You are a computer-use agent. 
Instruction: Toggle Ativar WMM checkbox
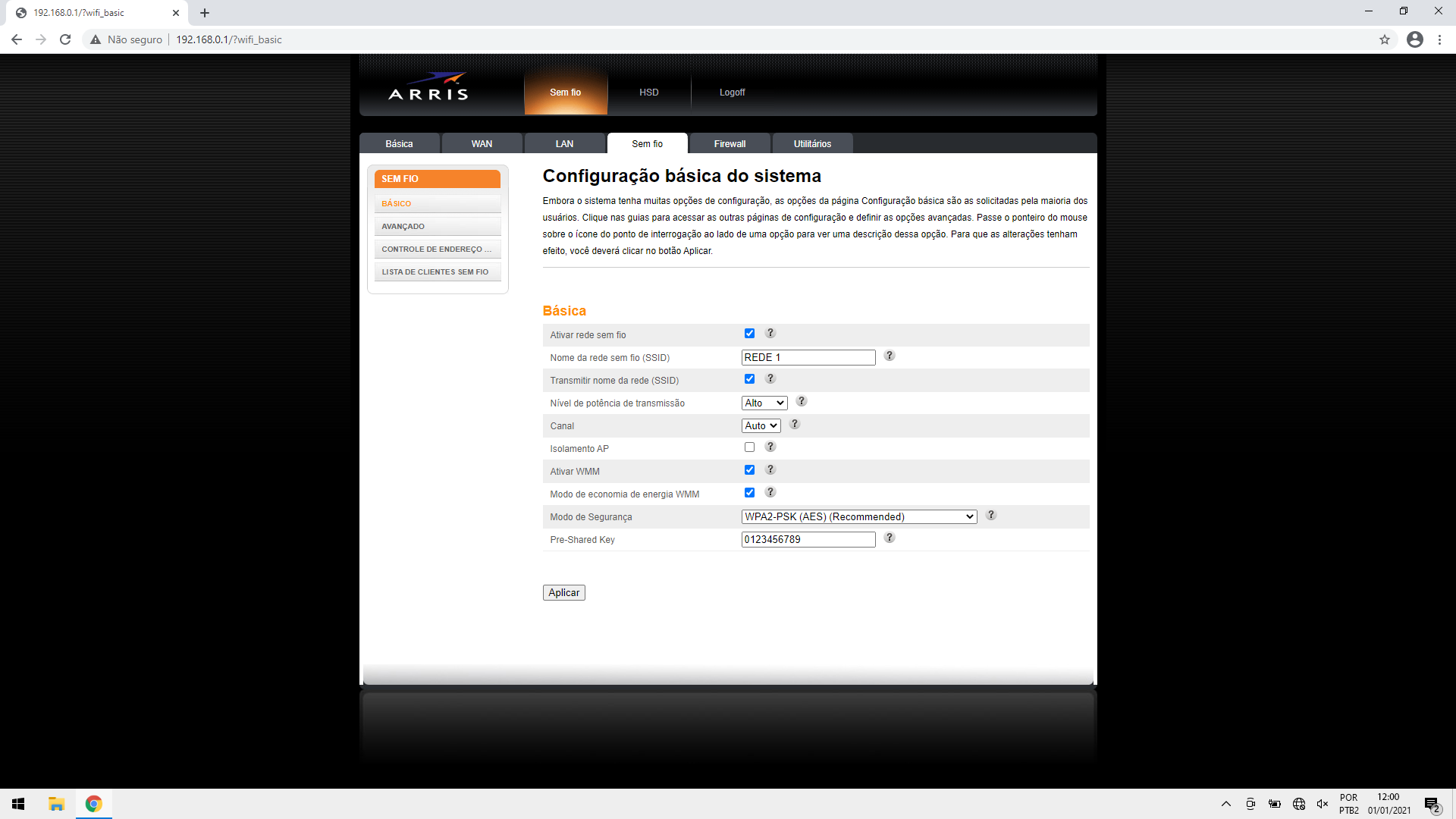click(x=749, y=470)
